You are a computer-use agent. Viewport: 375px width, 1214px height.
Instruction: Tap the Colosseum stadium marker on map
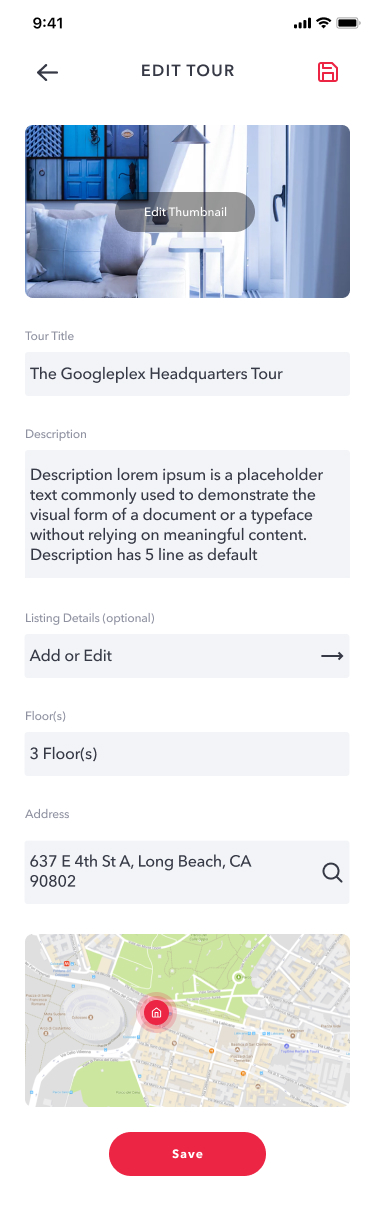tap(89, 1015)
